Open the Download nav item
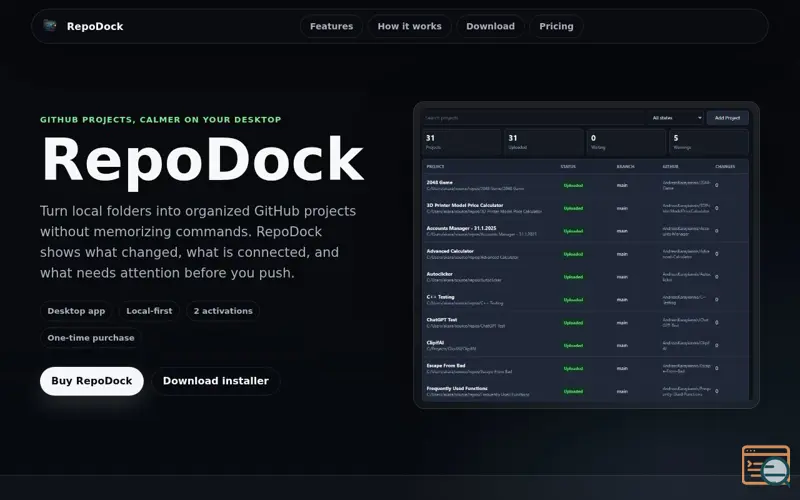Image resolution: width=800 pixels, height=500 pixels. (490, 26)
